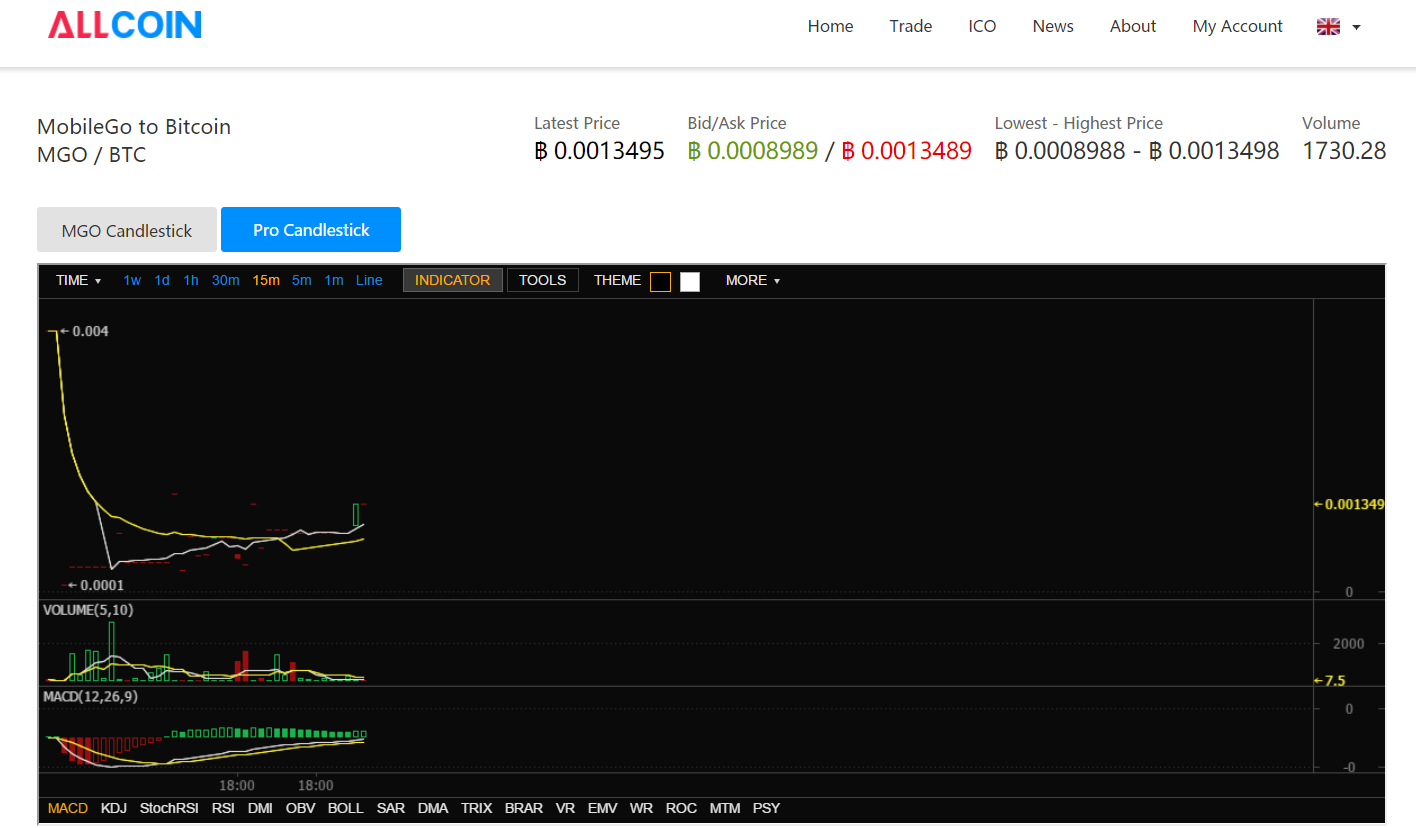Set chart interval to 1w
This screenshot has height=828, width=1416.
click(x=132, y=280)
